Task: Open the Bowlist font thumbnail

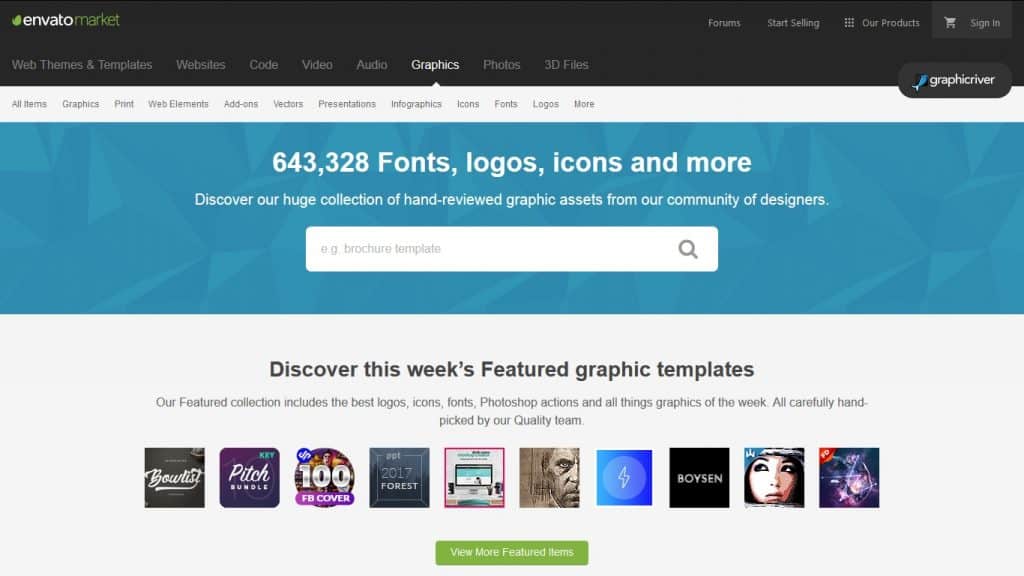Action: tap(174, 477)
